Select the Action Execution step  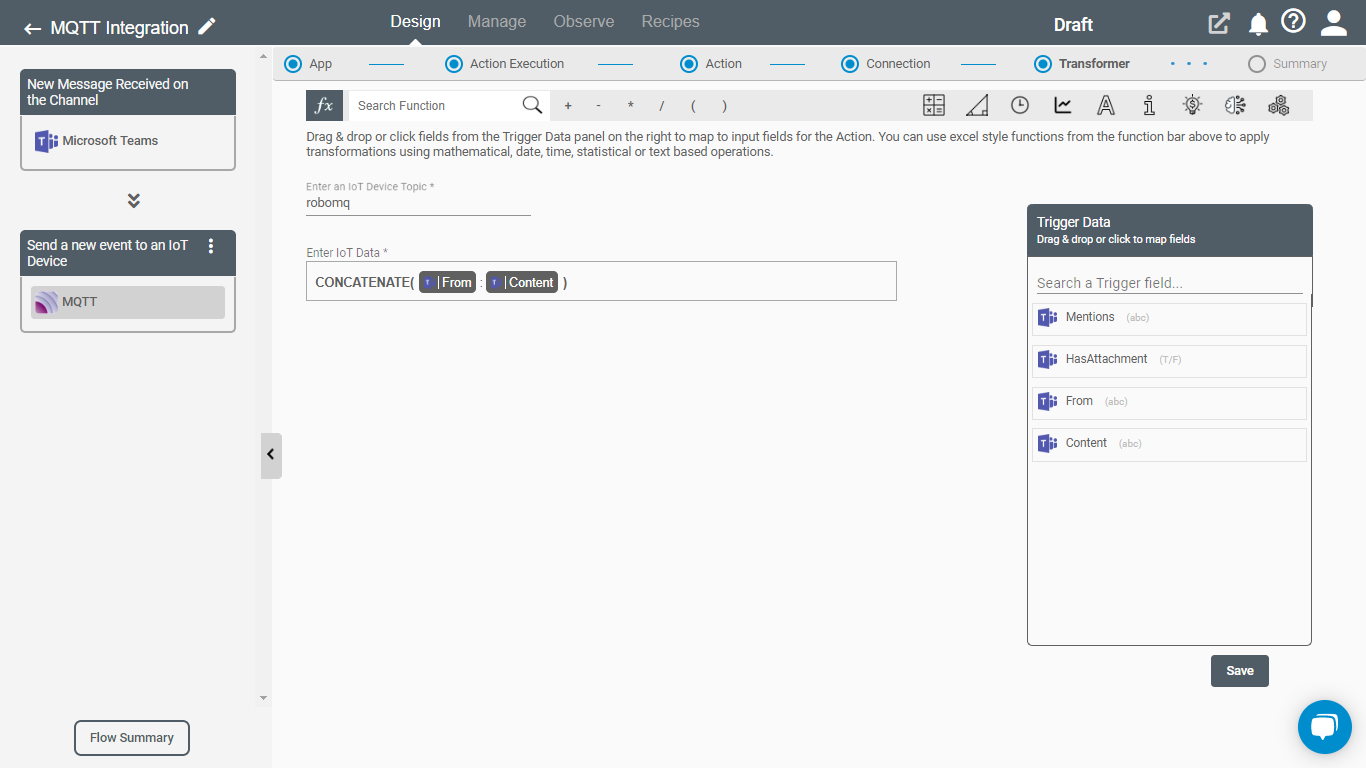click(x=454, y=64)
